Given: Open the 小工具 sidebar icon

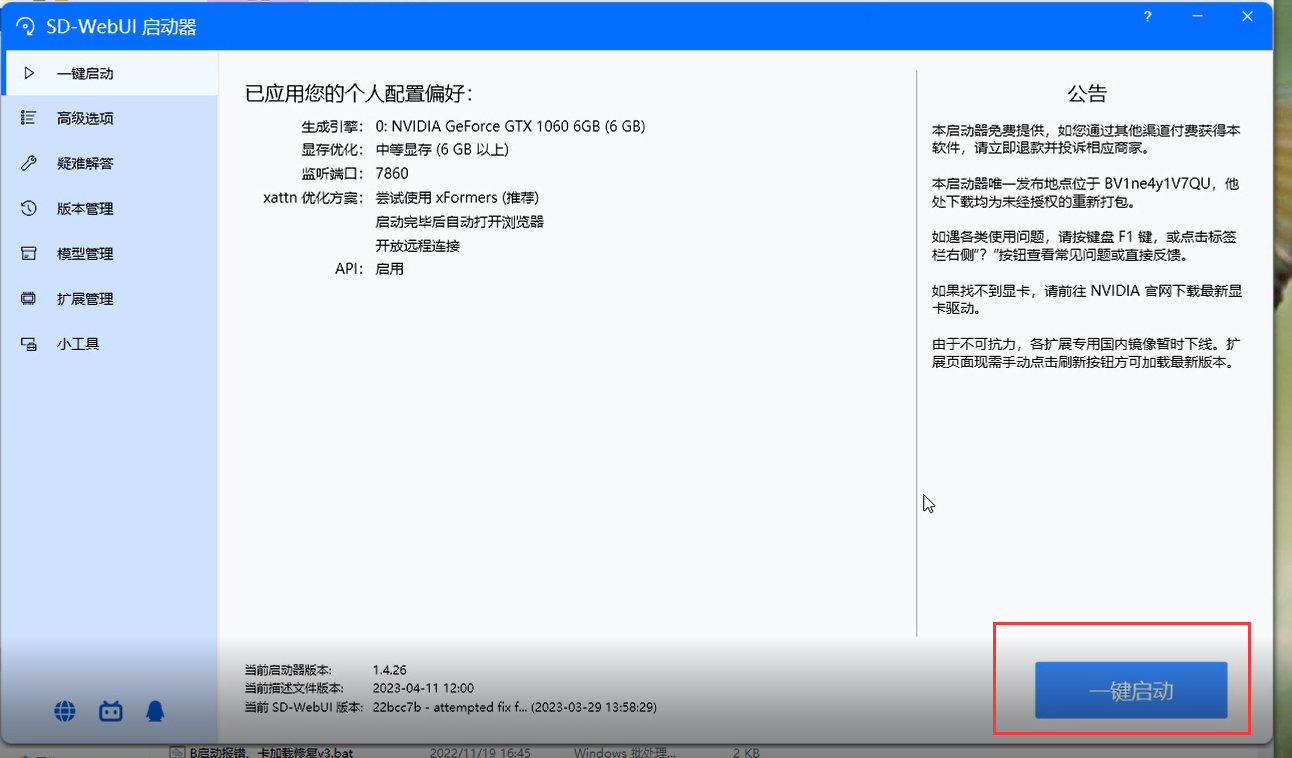Looking at the screenshot, I should click(29, 344).
